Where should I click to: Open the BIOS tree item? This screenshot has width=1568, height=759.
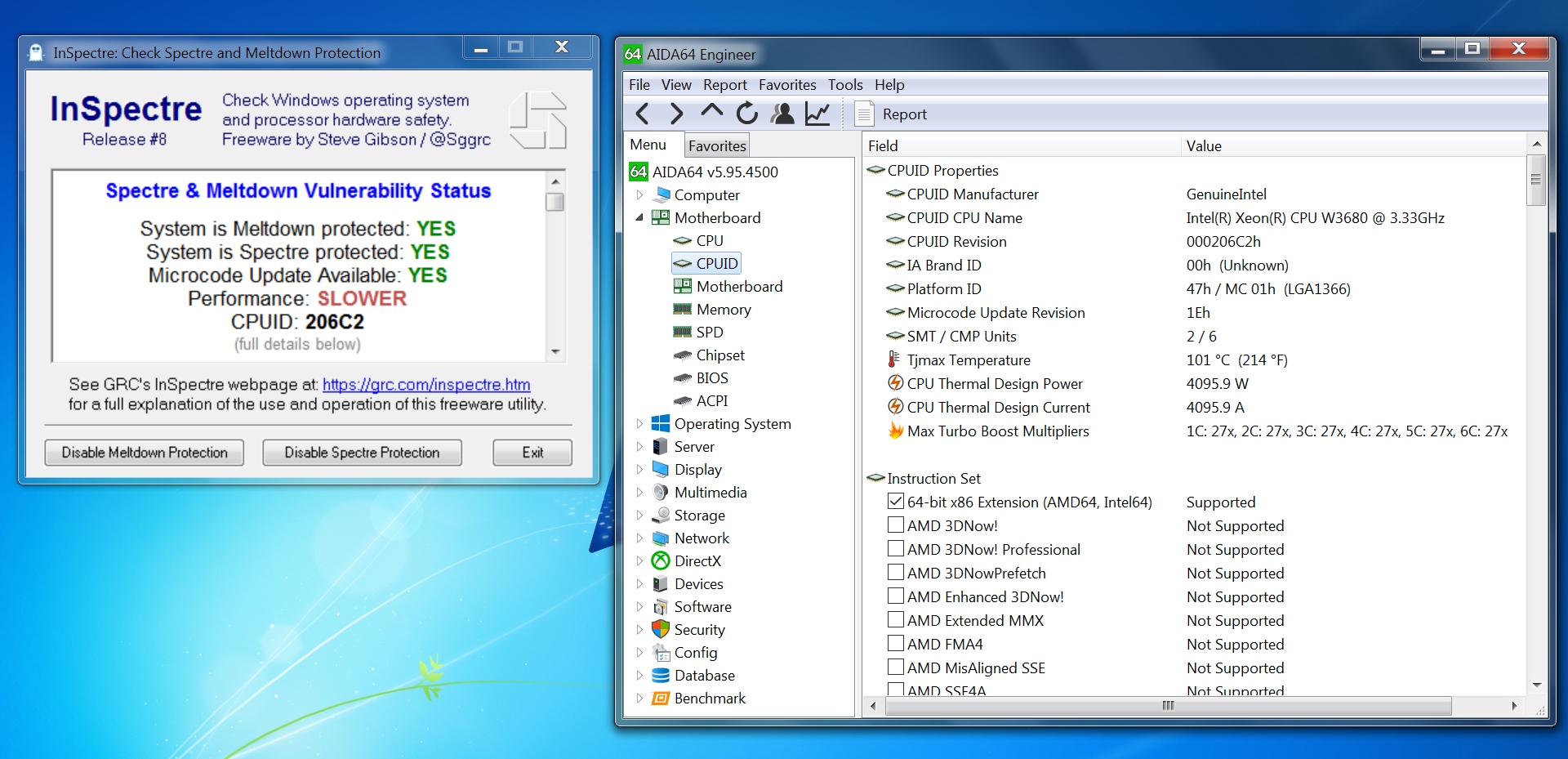701,377
